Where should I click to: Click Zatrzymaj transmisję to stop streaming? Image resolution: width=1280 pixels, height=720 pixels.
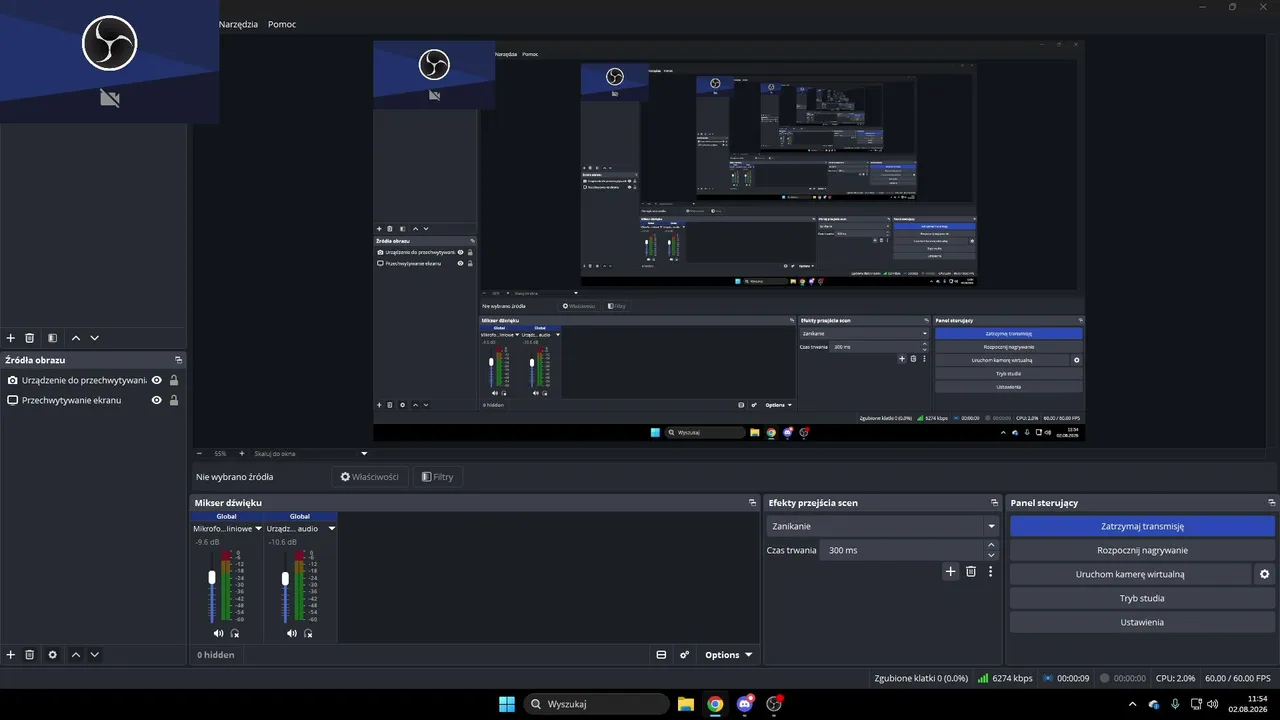[1142, 526]
